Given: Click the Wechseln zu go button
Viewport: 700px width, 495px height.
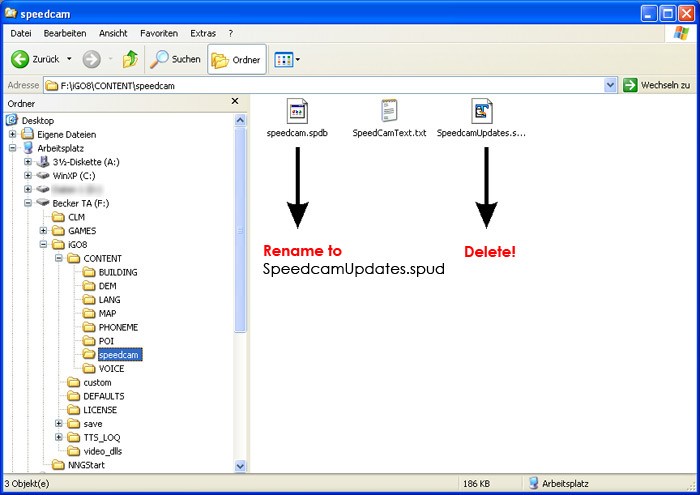Looking at the screenshot, I should pos(657,86).
